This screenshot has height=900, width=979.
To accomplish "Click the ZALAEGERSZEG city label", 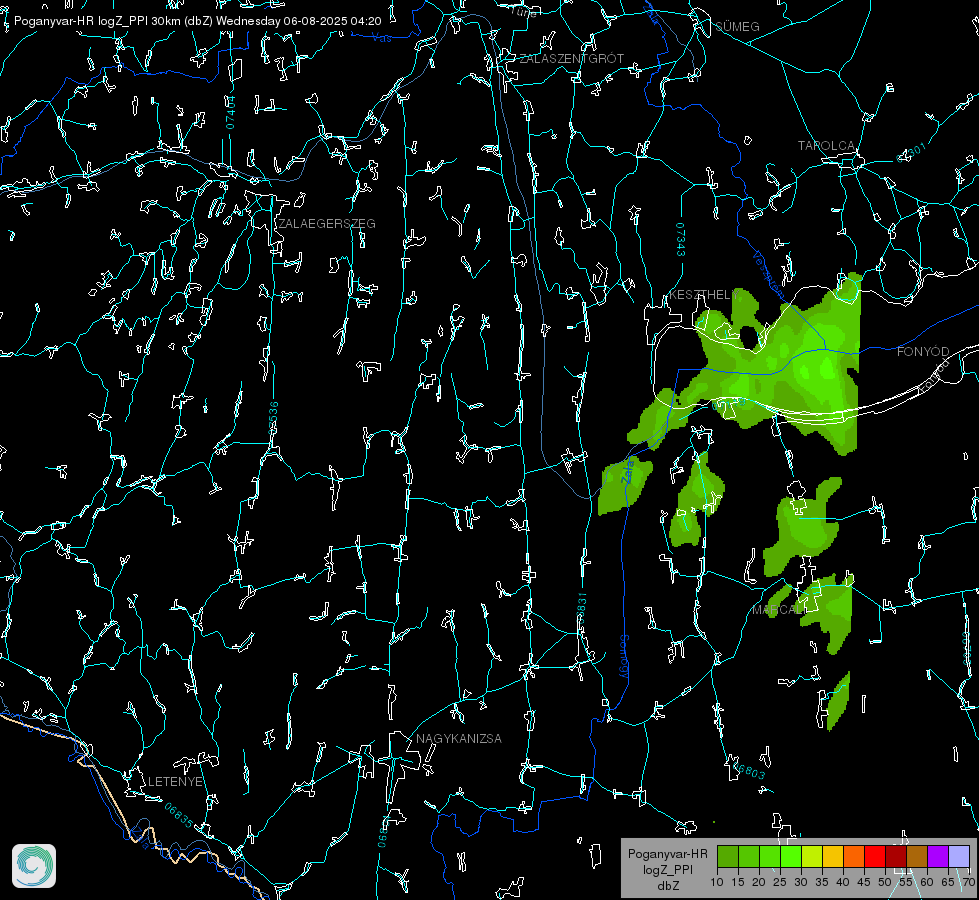I will click(327, 223).
